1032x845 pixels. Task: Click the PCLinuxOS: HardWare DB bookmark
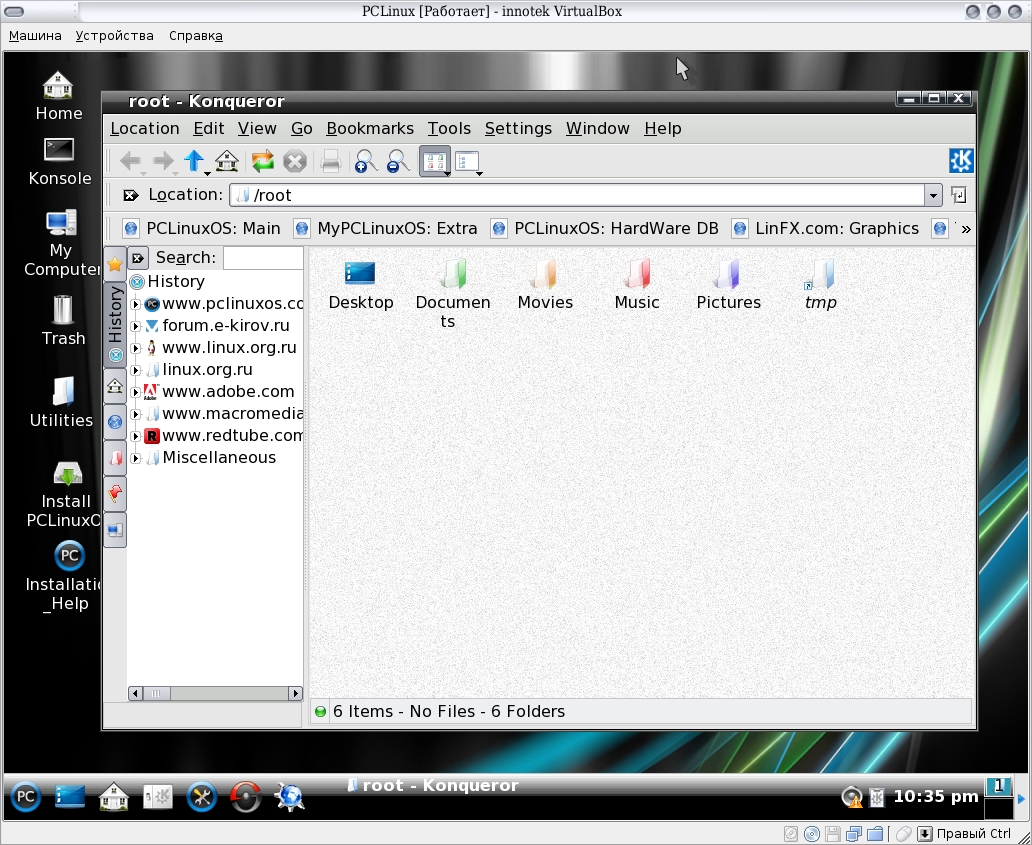(x=615, y=228)
